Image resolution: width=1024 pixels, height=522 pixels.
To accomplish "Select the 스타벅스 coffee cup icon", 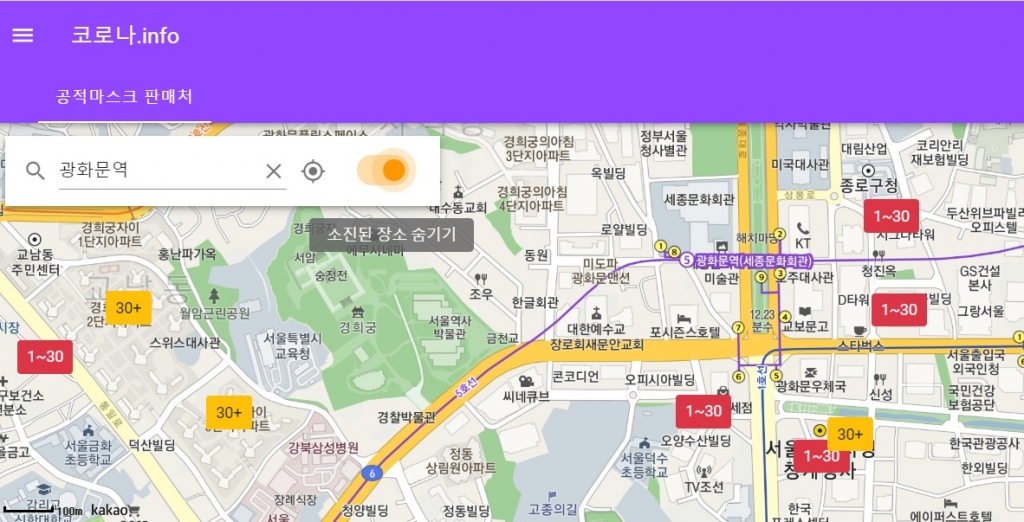I will (x=860, y=329).
